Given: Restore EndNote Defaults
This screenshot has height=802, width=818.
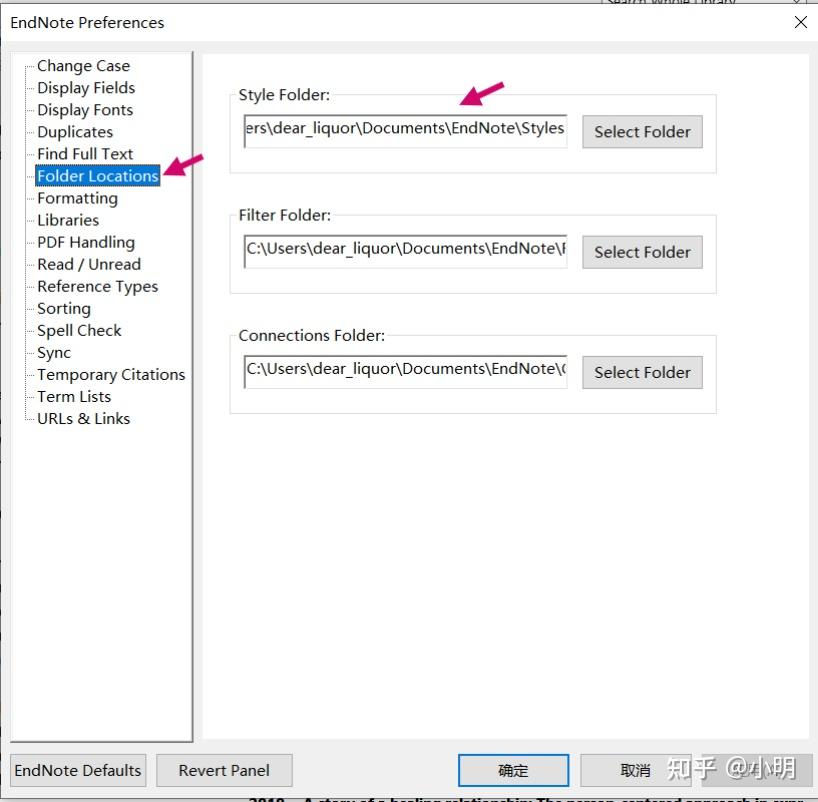Looking at the screenshot, I should [x=78, y=771].
